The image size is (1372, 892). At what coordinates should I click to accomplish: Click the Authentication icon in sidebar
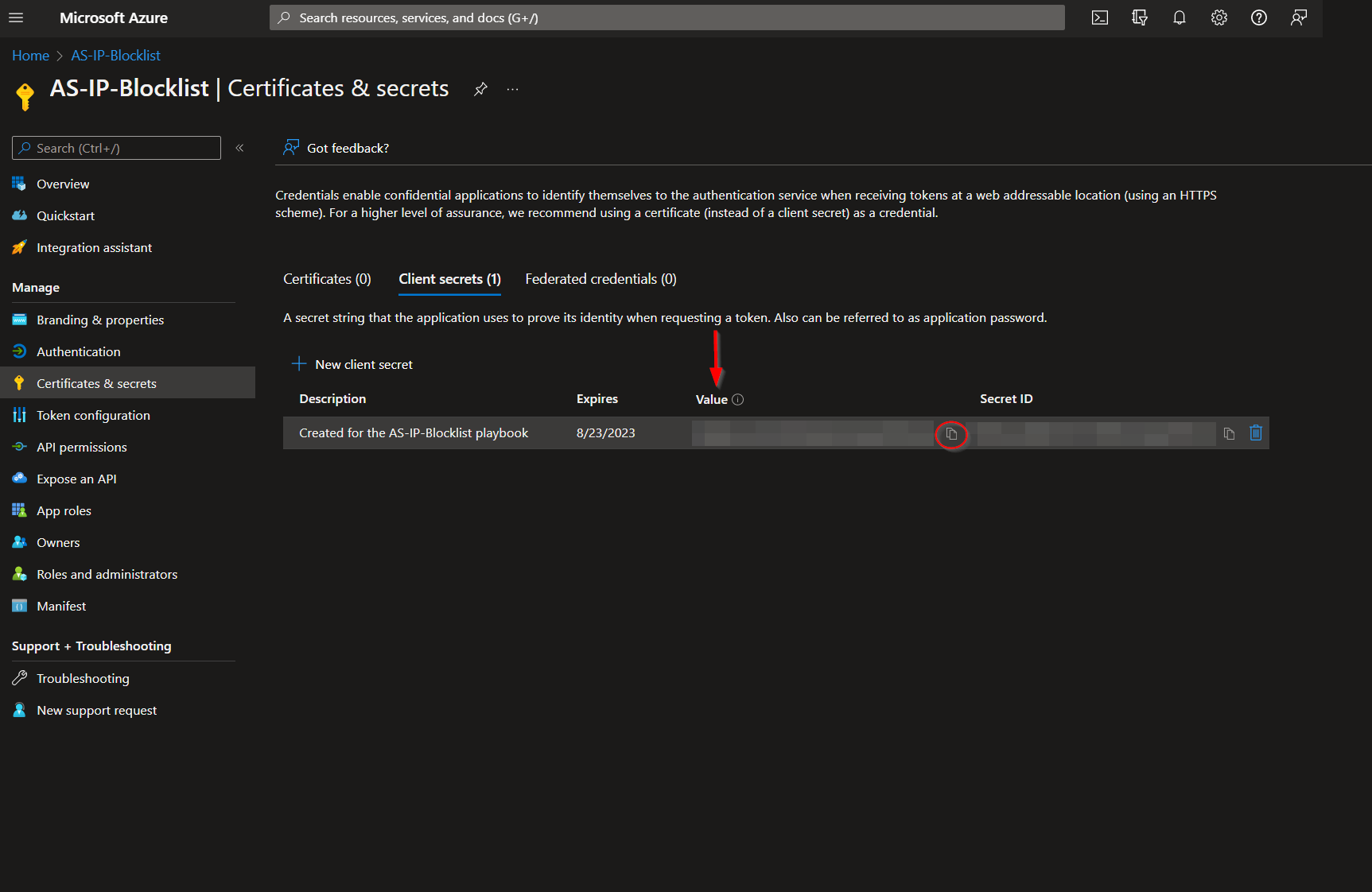(x=19, y=351)
